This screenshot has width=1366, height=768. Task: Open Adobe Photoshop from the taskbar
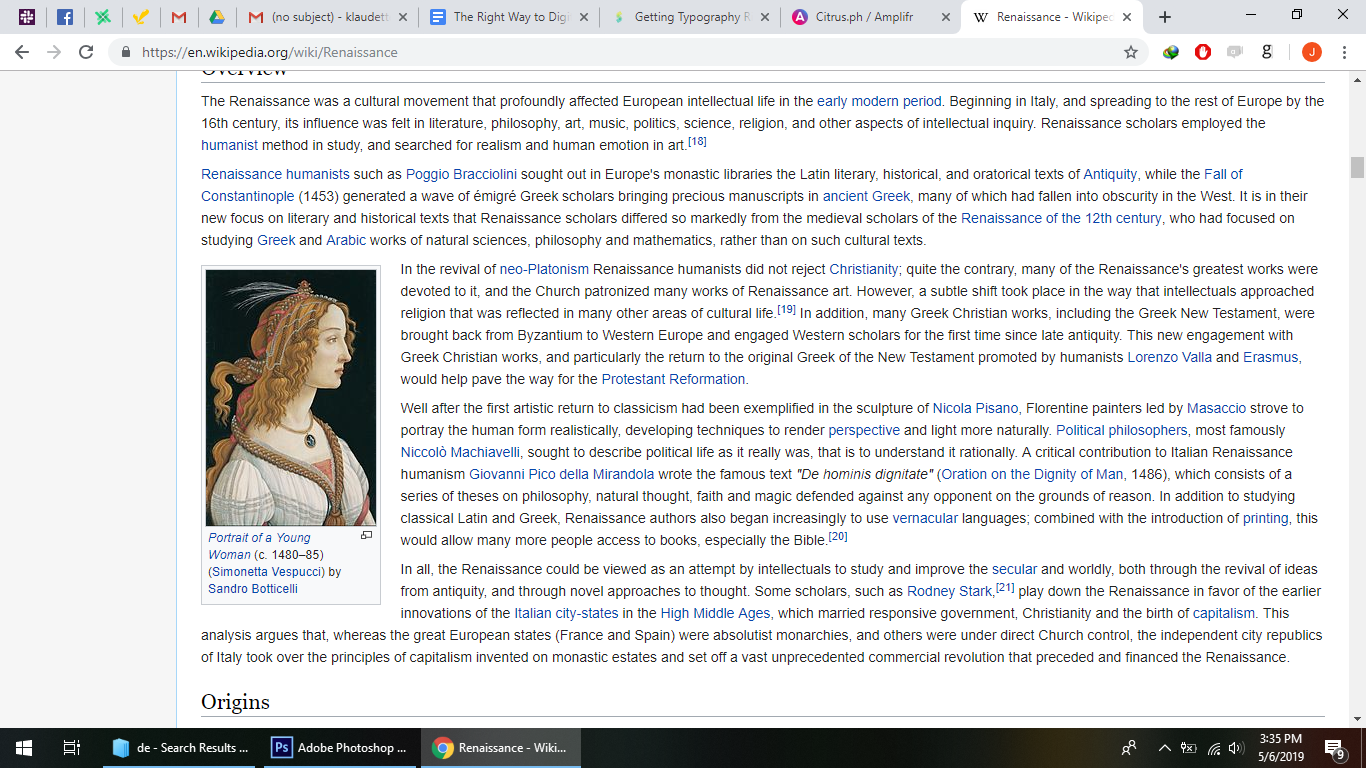click(x=340, y=747)
